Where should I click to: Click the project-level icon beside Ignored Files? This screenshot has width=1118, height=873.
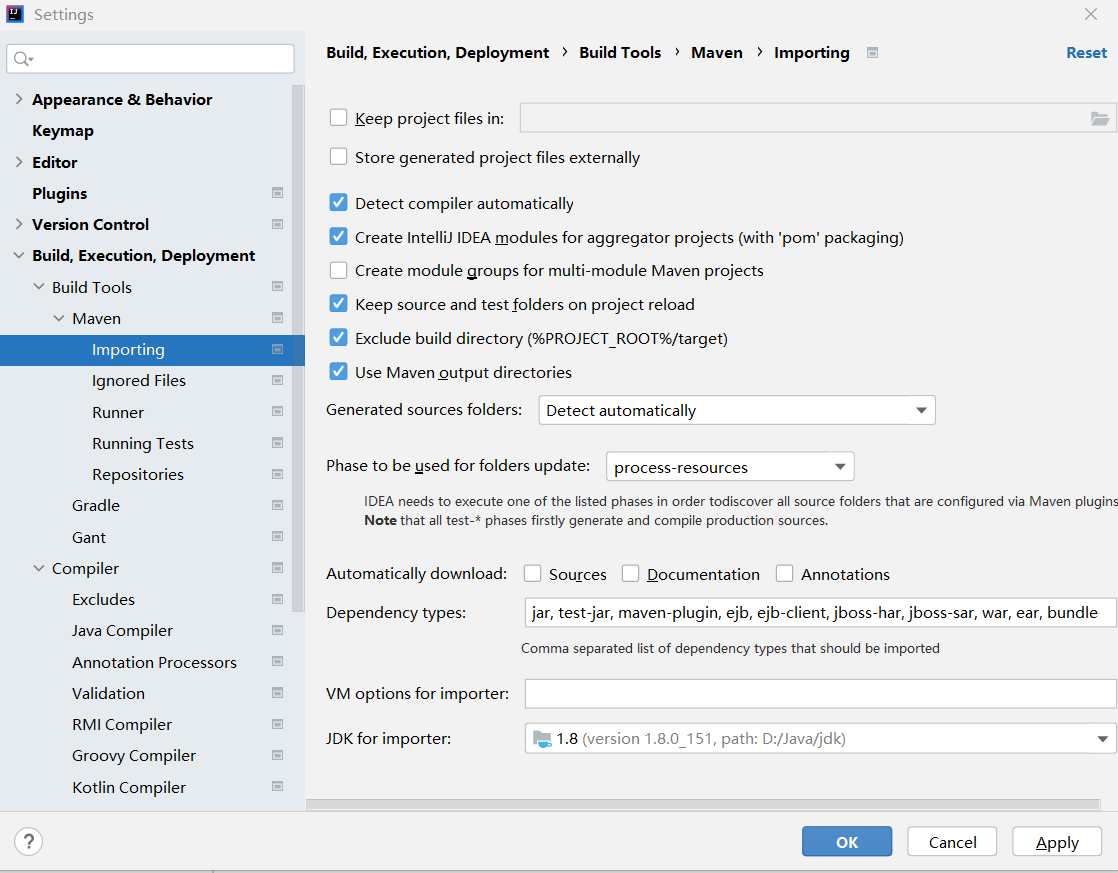coord(277,380)
